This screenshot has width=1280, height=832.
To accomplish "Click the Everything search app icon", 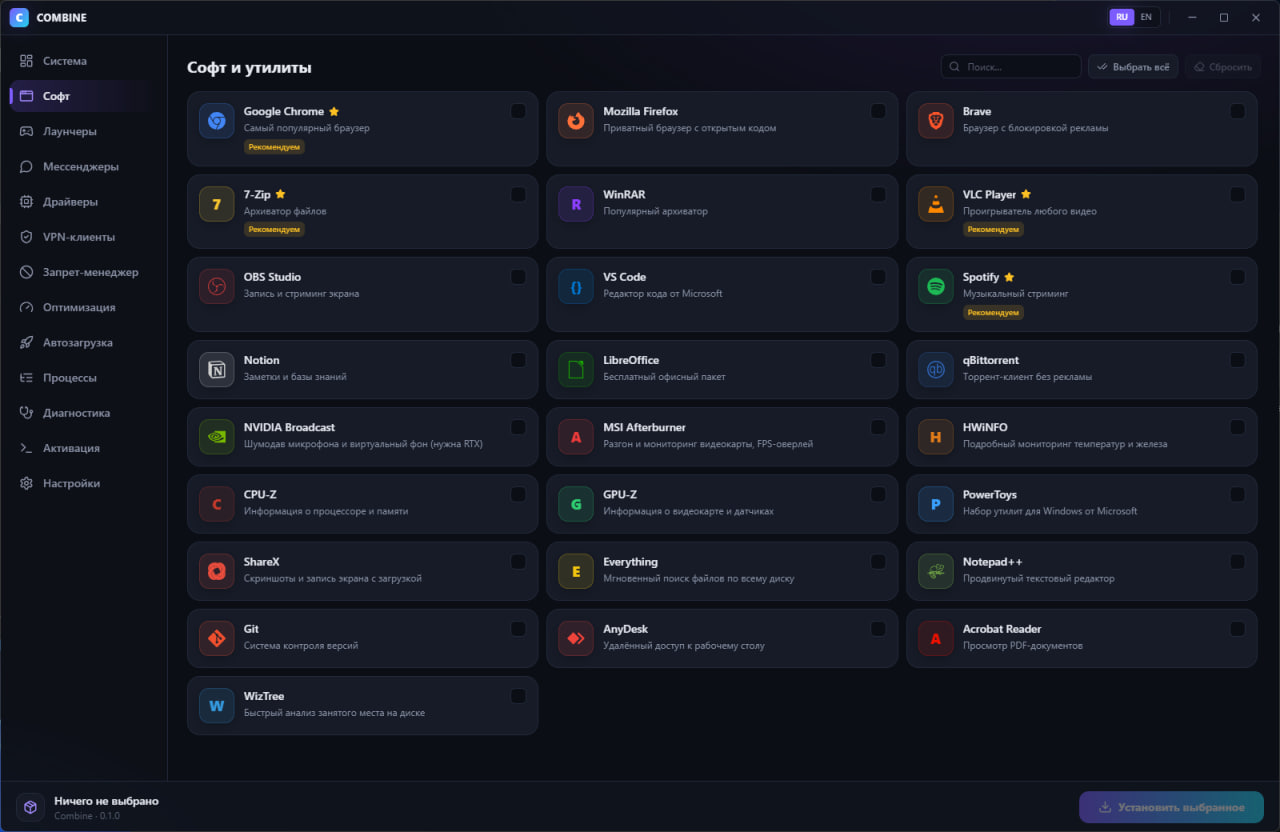I will pos(576,571).
